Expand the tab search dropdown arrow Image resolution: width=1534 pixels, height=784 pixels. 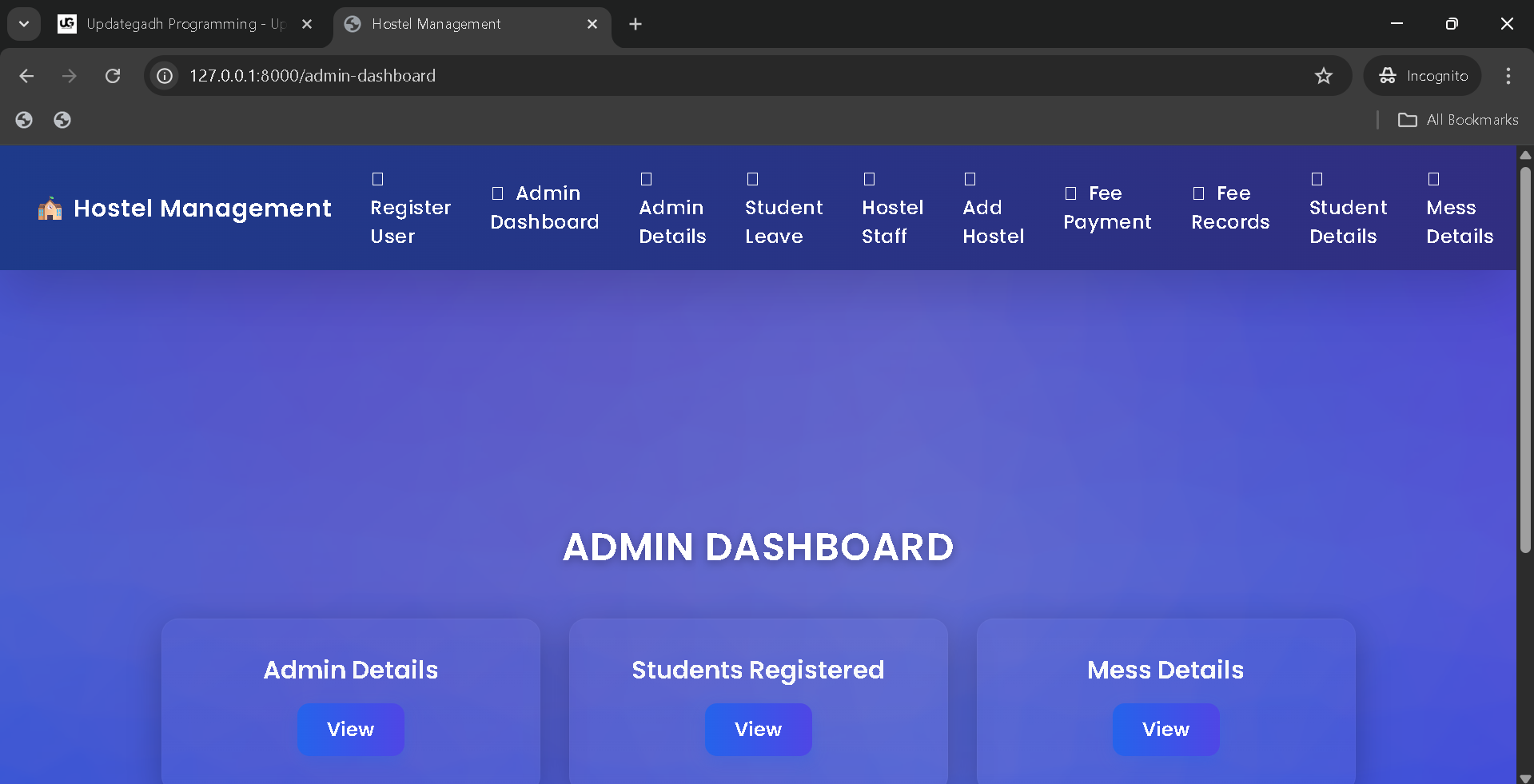(24, 24)
